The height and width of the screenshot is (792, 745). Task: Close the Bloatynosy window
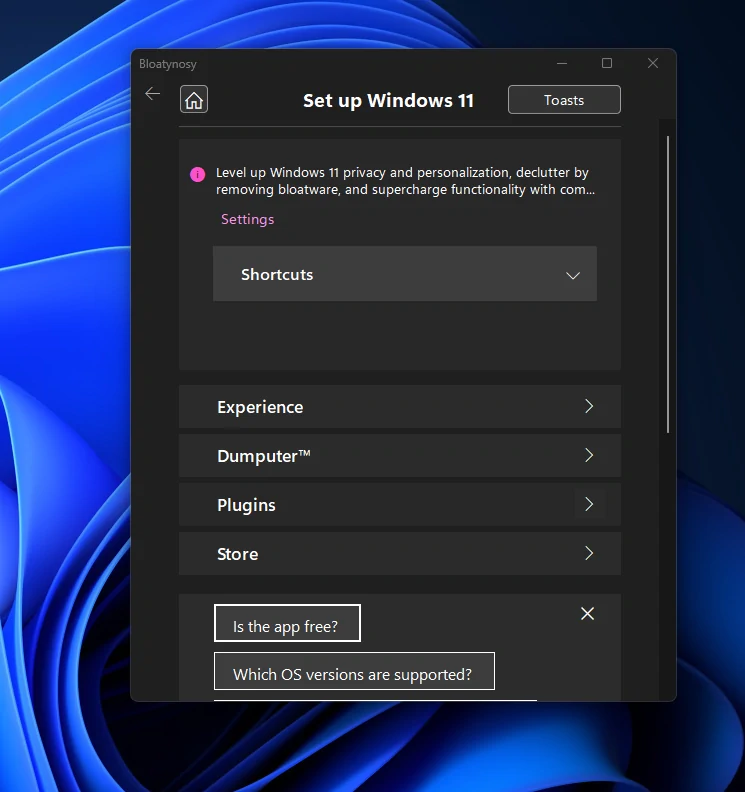point(652,64)
